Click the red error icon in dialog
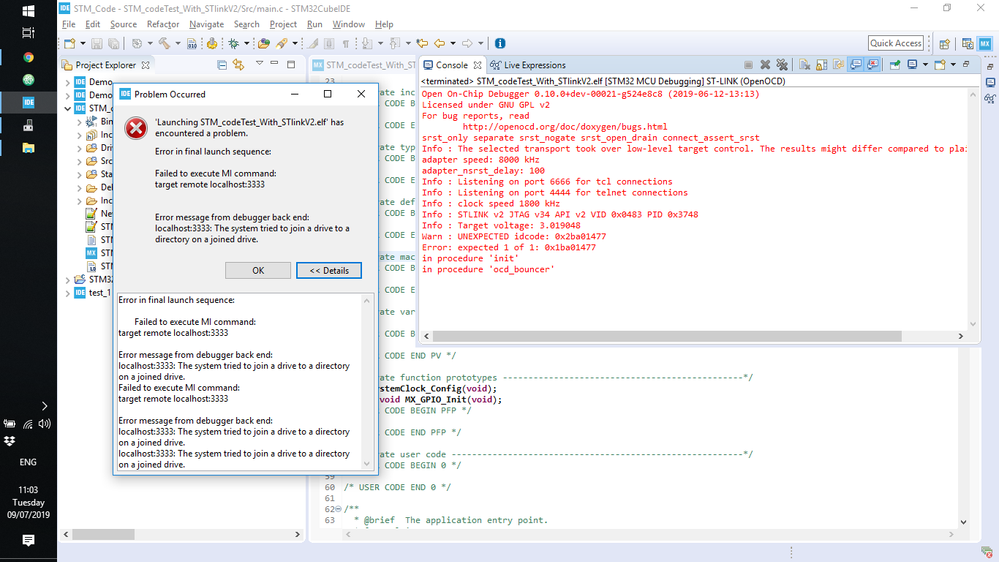The height and width of the screenshot is (562, 999). 136,128
